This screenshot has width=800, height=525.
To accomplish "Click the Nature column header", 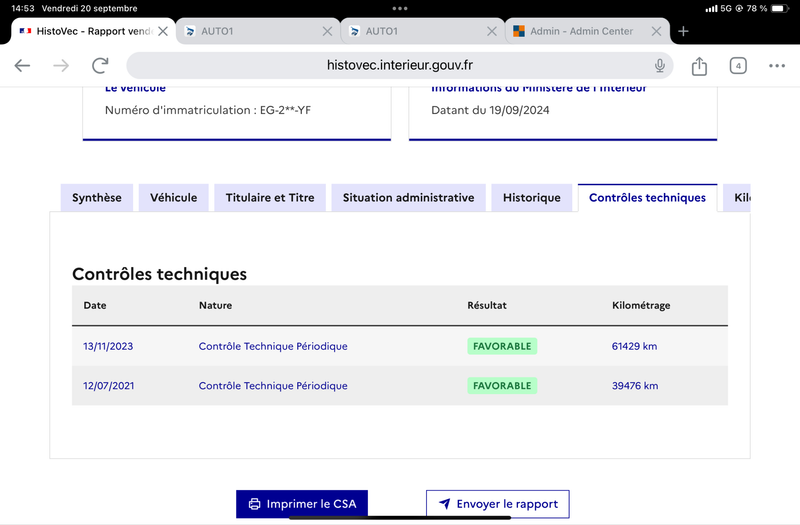I will tap(215, 305).
